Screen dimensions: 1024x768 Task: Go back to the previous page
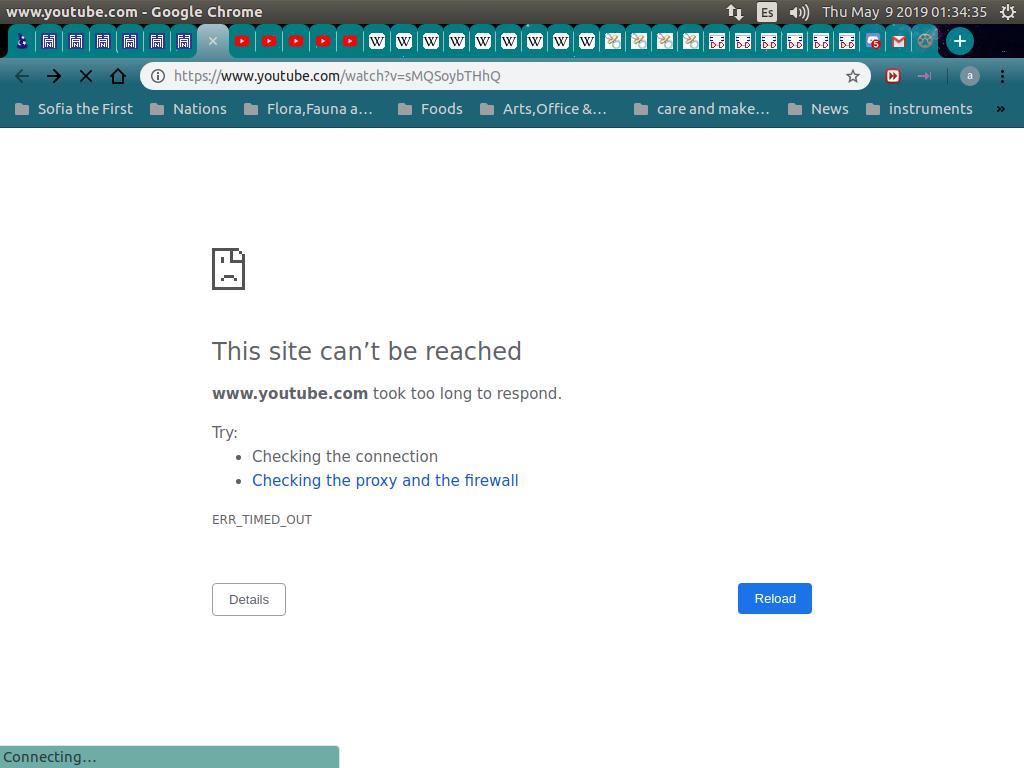22,76
